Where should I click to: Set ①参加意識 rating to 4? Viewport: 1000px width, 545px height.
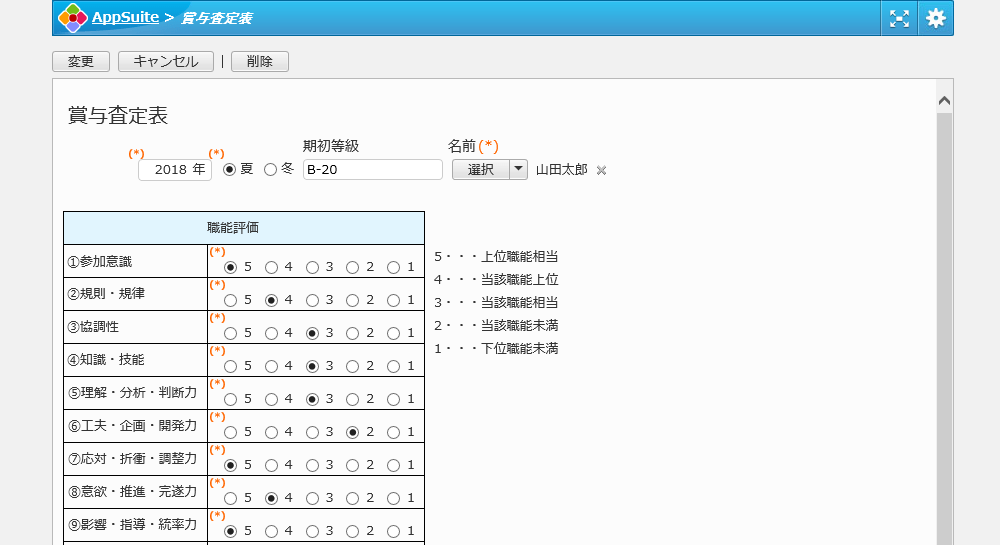[271, 267]
